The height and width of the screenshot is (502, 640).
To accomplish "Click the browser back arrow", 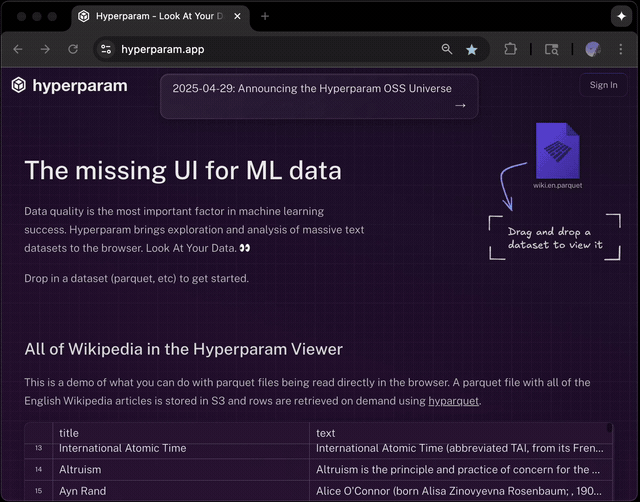I will click(18, 49).
